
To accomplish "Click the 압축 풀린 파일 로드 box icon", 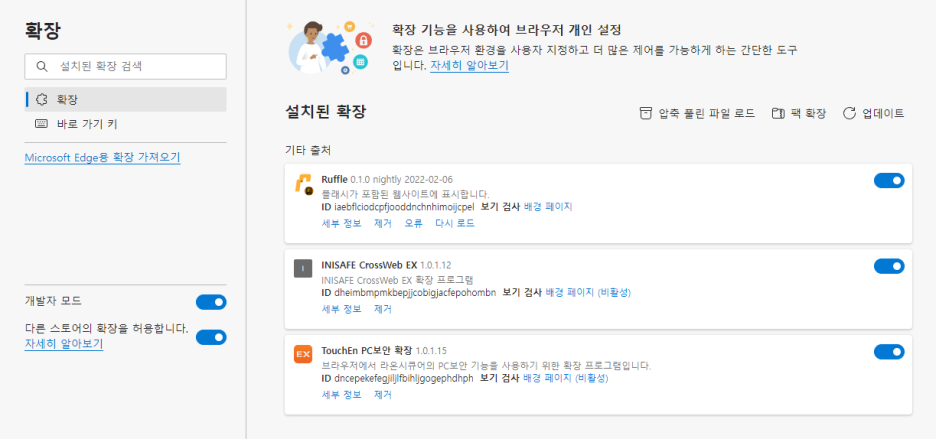I will point(645,113).
